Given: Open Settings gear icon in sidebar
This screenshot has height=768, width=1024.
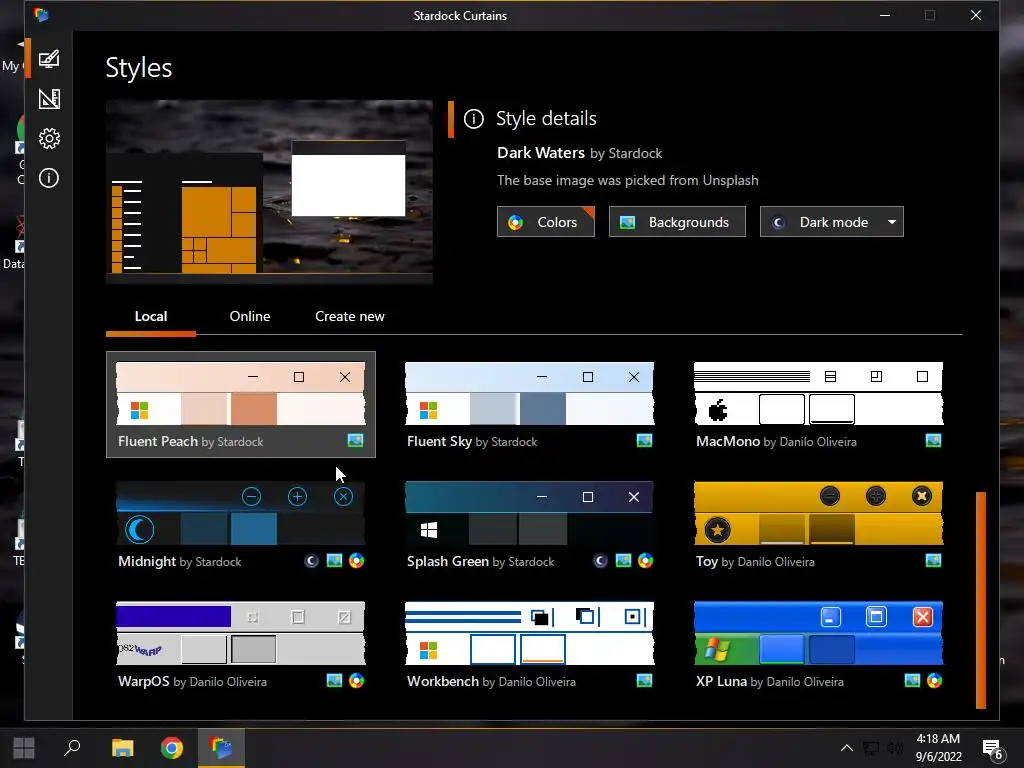Looking at the screenshot, I should [49, 138].
